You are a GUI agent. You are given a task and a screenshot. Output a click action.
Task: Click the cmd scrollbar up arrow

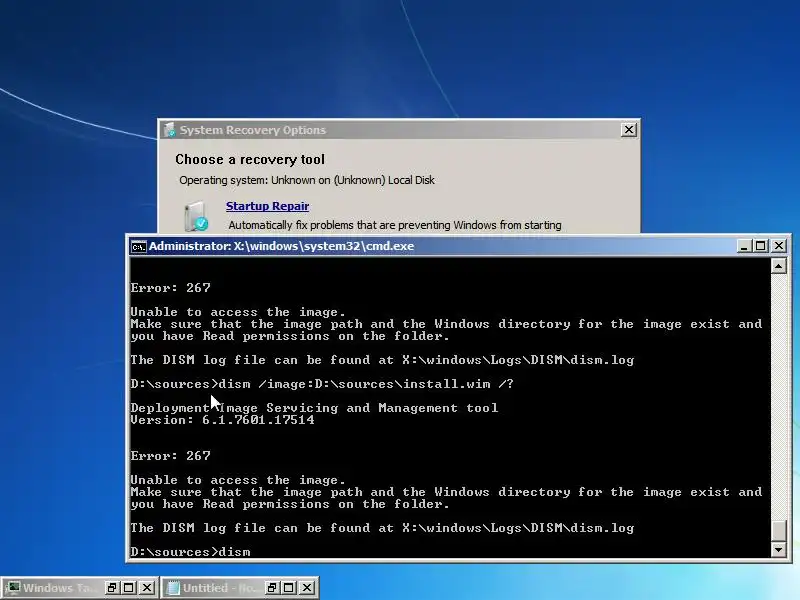pyautogui.click(x=779, y=266)
